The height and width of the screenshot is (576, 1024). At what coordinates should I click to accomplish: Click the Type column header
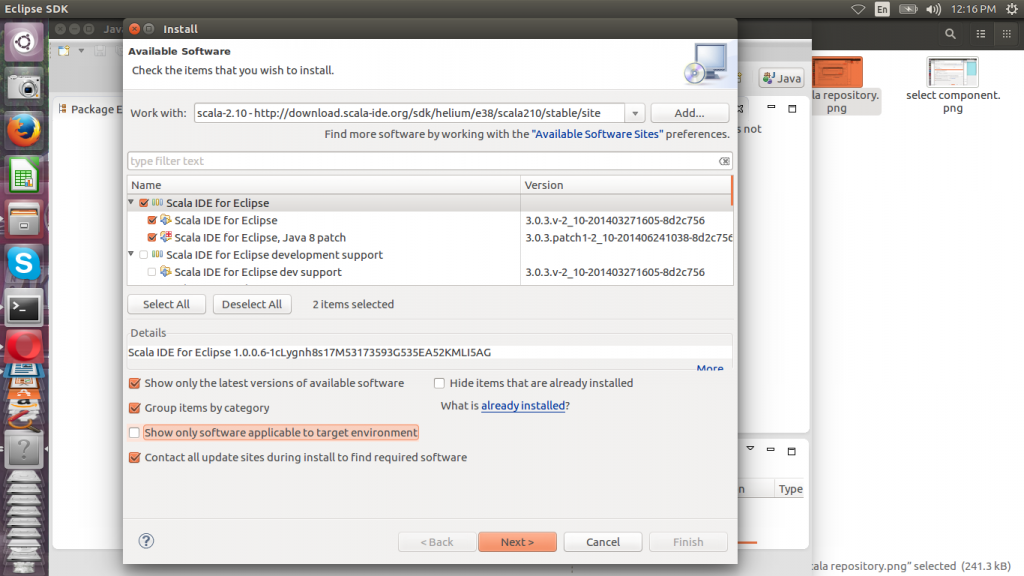tap(790, 488)
